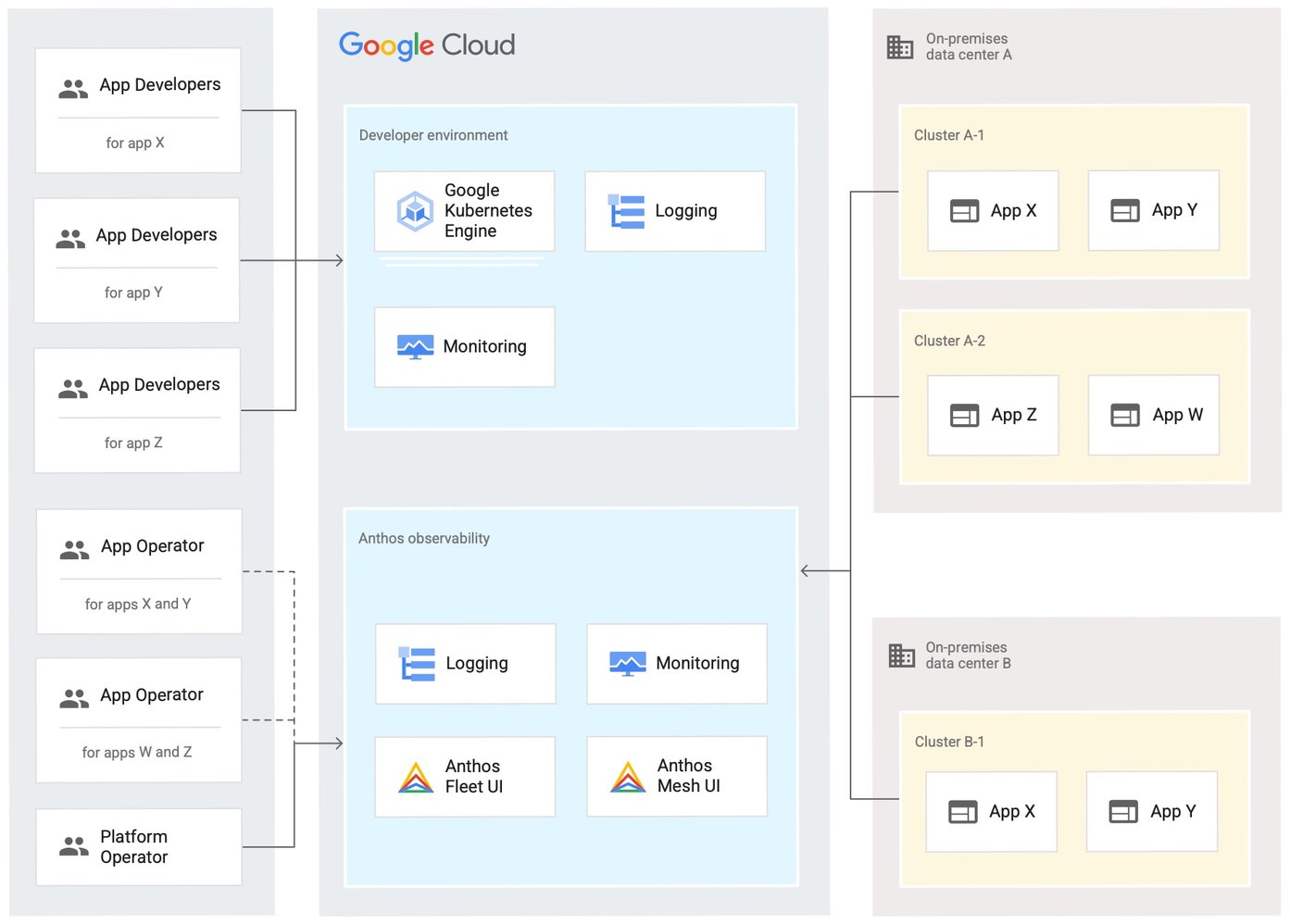This screenshot has height=924, width=1290.
Task: Select the data center icon for On-premises A
Action: pos(899,46)
